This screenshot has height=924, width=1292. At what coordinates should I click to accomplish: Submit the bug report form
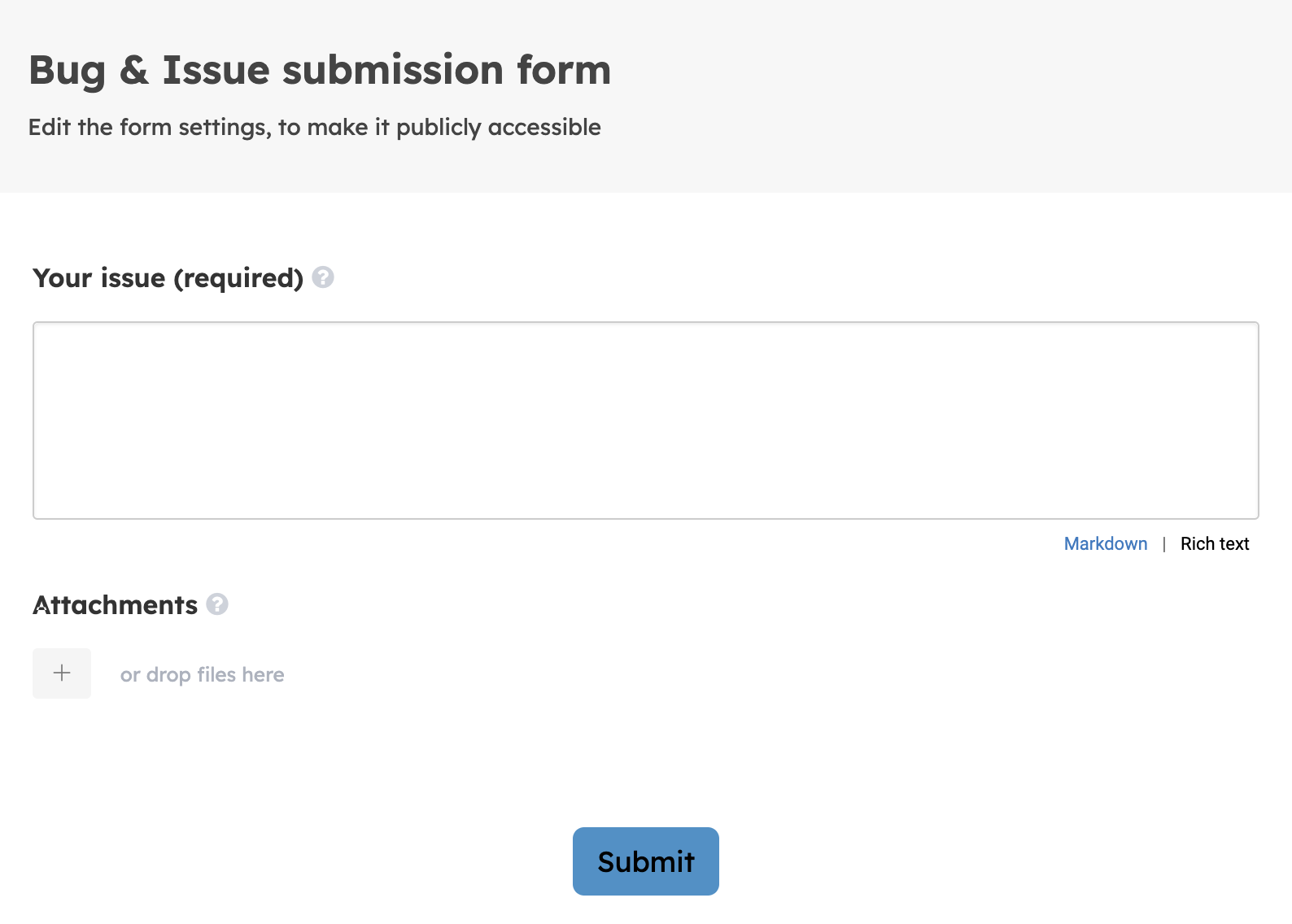tap(646, 861)
